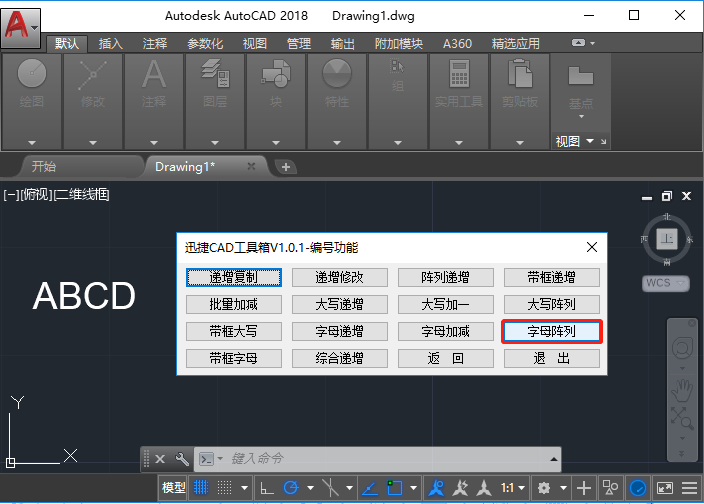
Task: Expand command history with up arrow
Action: (x=554, y=459)
